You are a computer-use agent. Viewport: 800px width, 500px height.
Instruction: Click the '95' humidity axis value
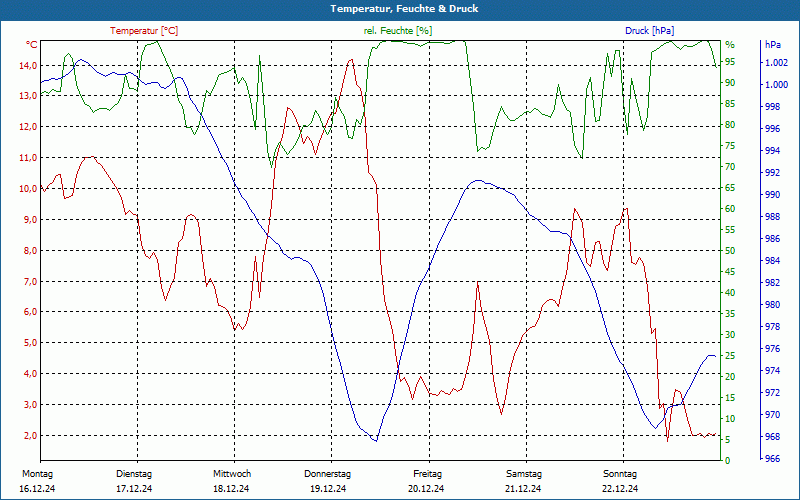[x=730, y=62]
